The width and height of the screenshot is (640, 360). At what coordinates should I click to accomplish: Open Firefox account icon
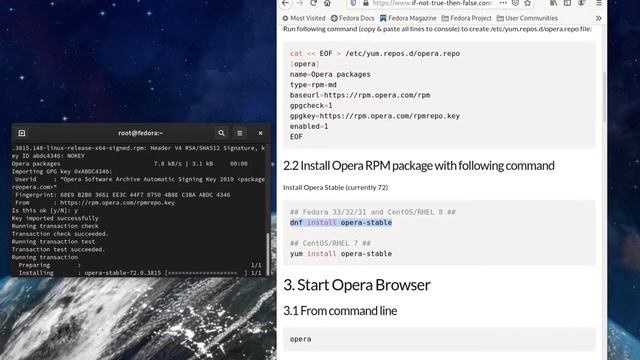[582, 3]
